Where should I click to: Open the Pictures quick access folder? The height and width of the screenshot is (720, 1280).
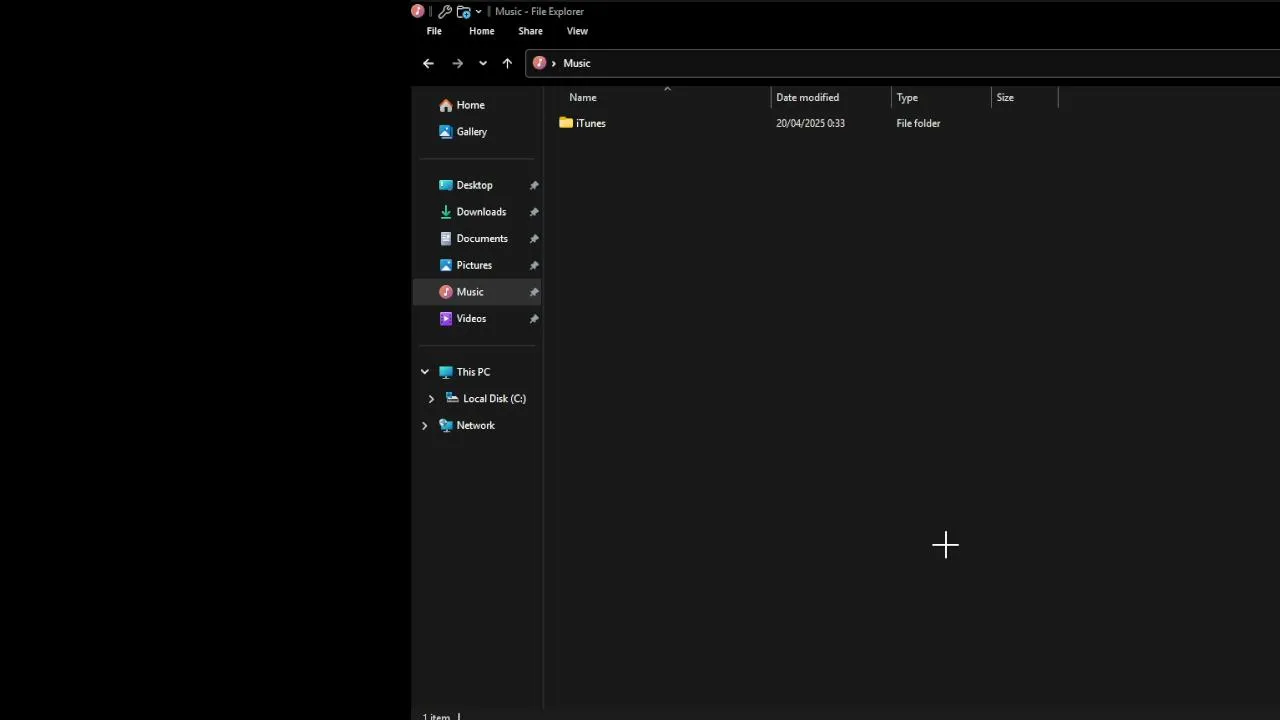[x=474, y=265]
